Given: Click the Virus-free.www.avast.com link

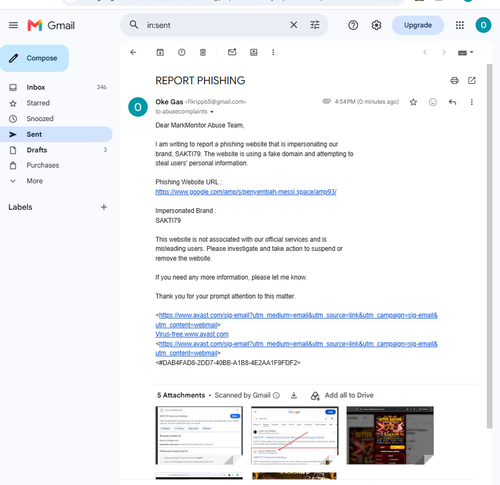Looking at the screenshot, I should point(192,334).
